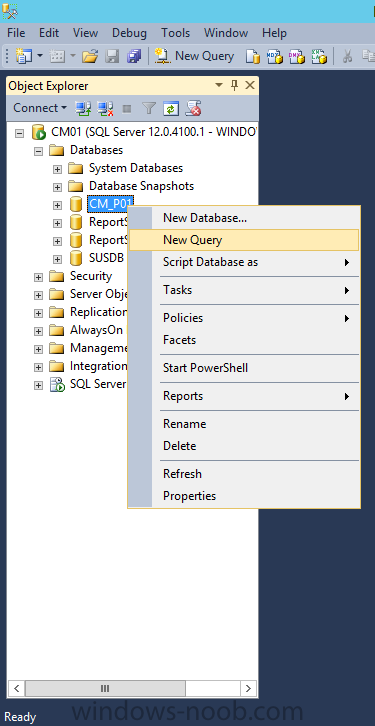Click the Refresh icon in Object Explorer toolbar
This screenshot has height=726, width=375.
click(x=171, y=108)
